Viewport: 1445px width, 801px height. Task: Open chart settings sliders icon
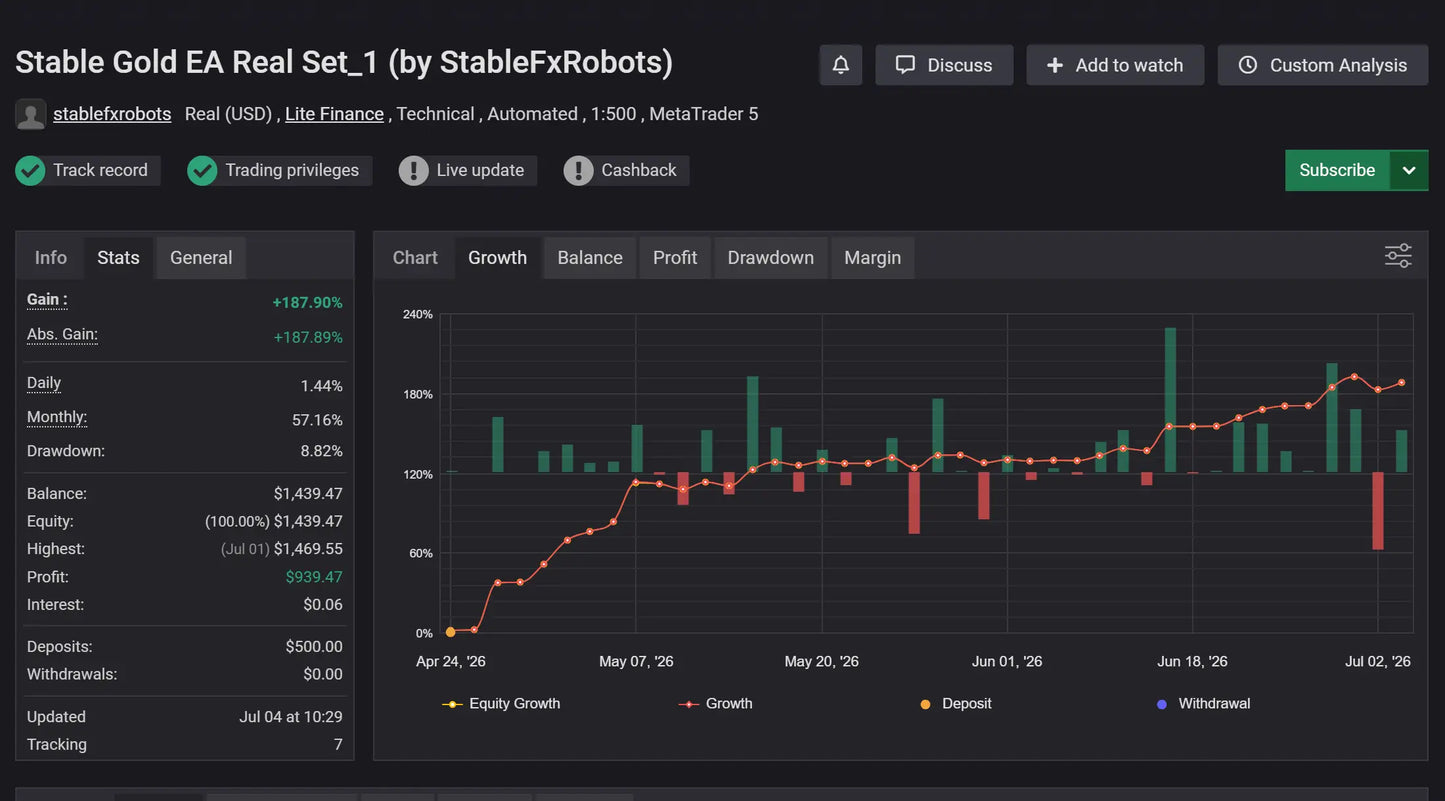tap(1398, 256)
